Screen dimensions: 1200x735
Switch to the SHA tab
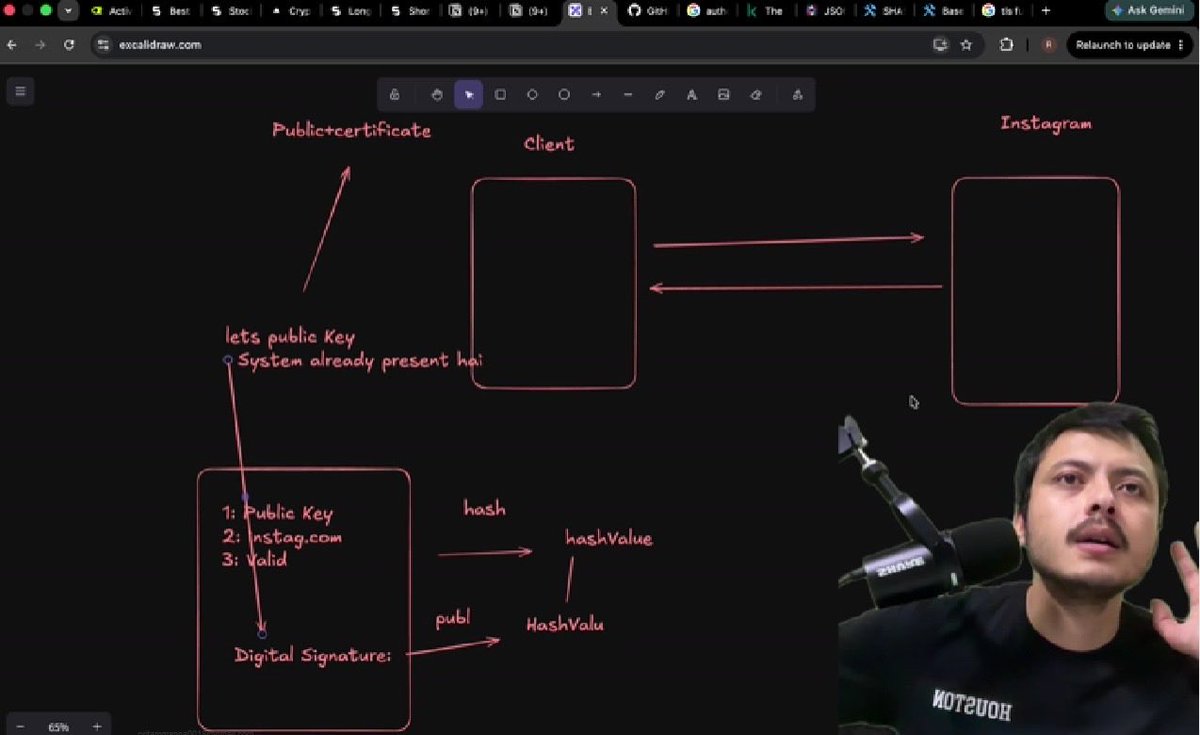[x=884, y=11]
